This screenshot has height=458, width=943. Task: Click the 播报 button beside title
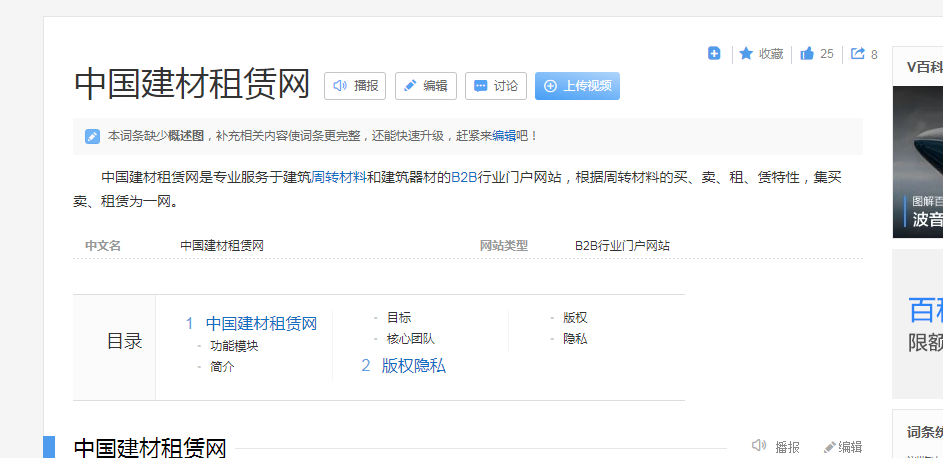pyautogui.click(x=355, y=86)
